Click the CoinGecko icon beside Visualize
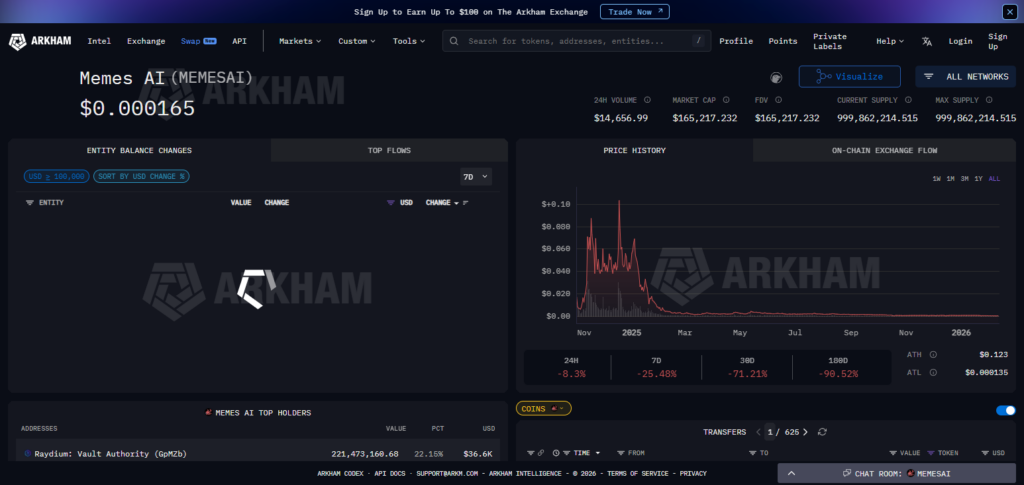 click(x=776, y=77)
